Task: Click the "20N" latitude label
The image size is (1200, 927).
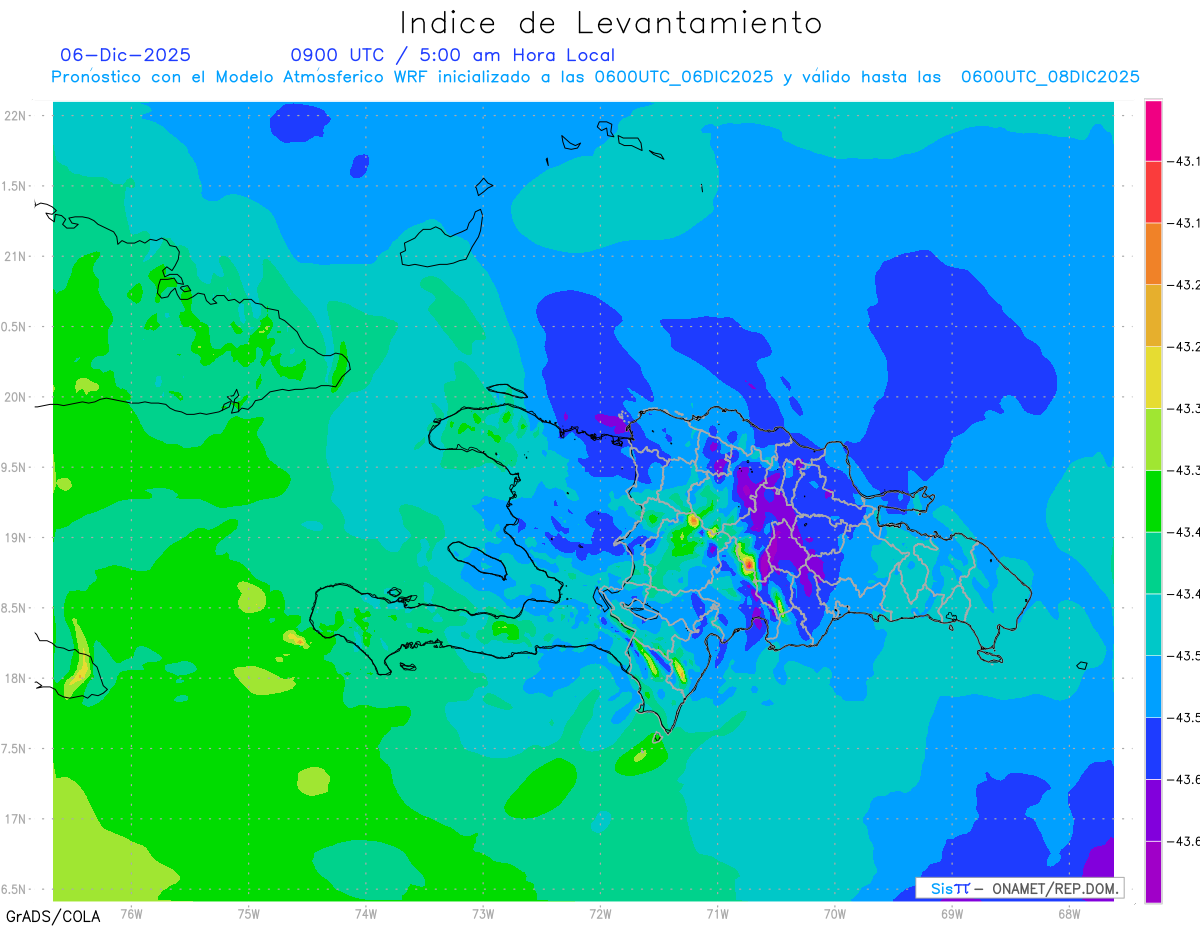Action: (15, 397)
